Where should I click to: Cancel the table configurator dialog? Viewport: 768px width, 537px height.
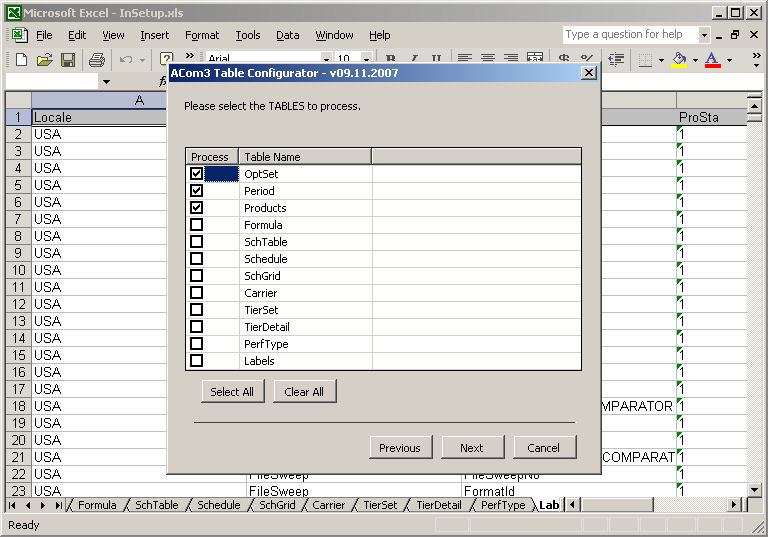[x=544, y=447]
